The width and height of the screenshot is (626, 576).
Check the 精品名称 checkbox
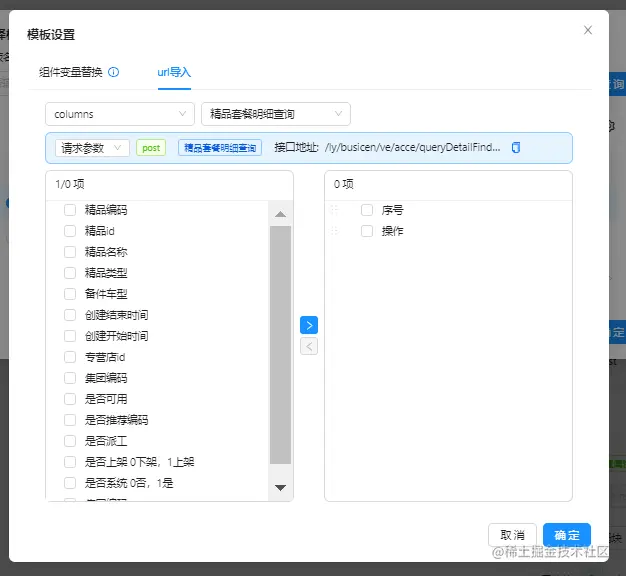[70, 252]
